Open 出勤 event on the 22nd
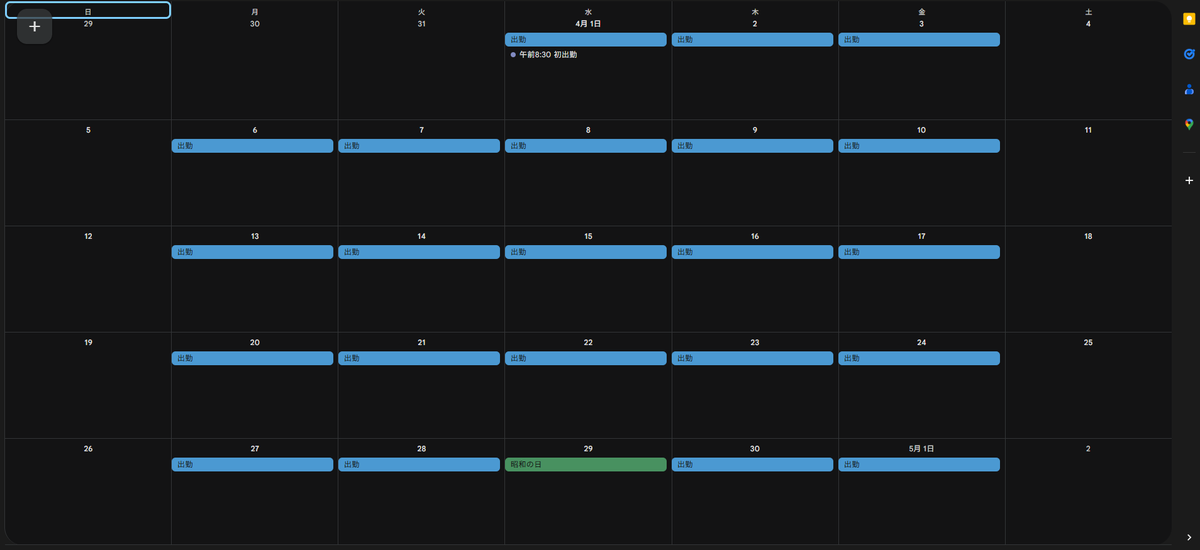The width and height of the screenshot is (1200, 550). [586, 358]
